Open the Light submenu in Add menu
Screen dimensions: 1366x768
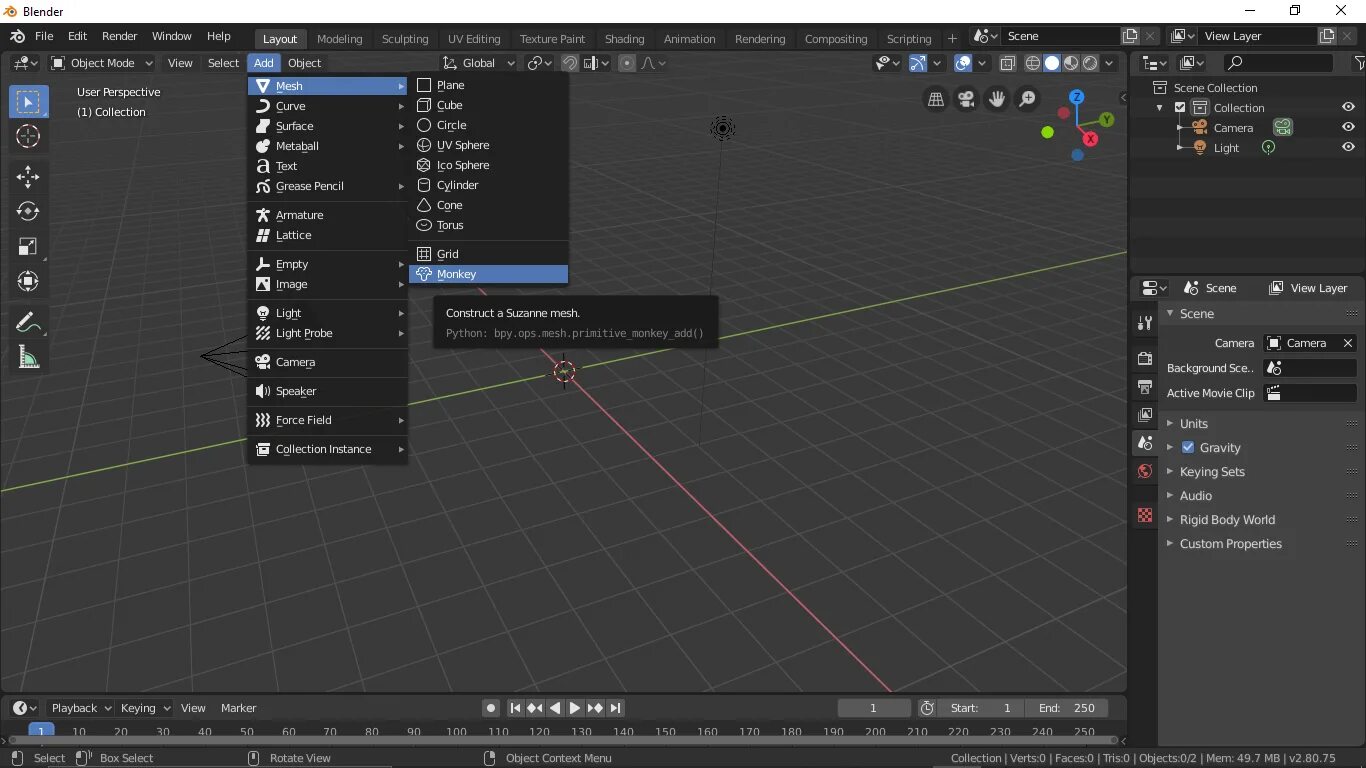coord(328,313)
